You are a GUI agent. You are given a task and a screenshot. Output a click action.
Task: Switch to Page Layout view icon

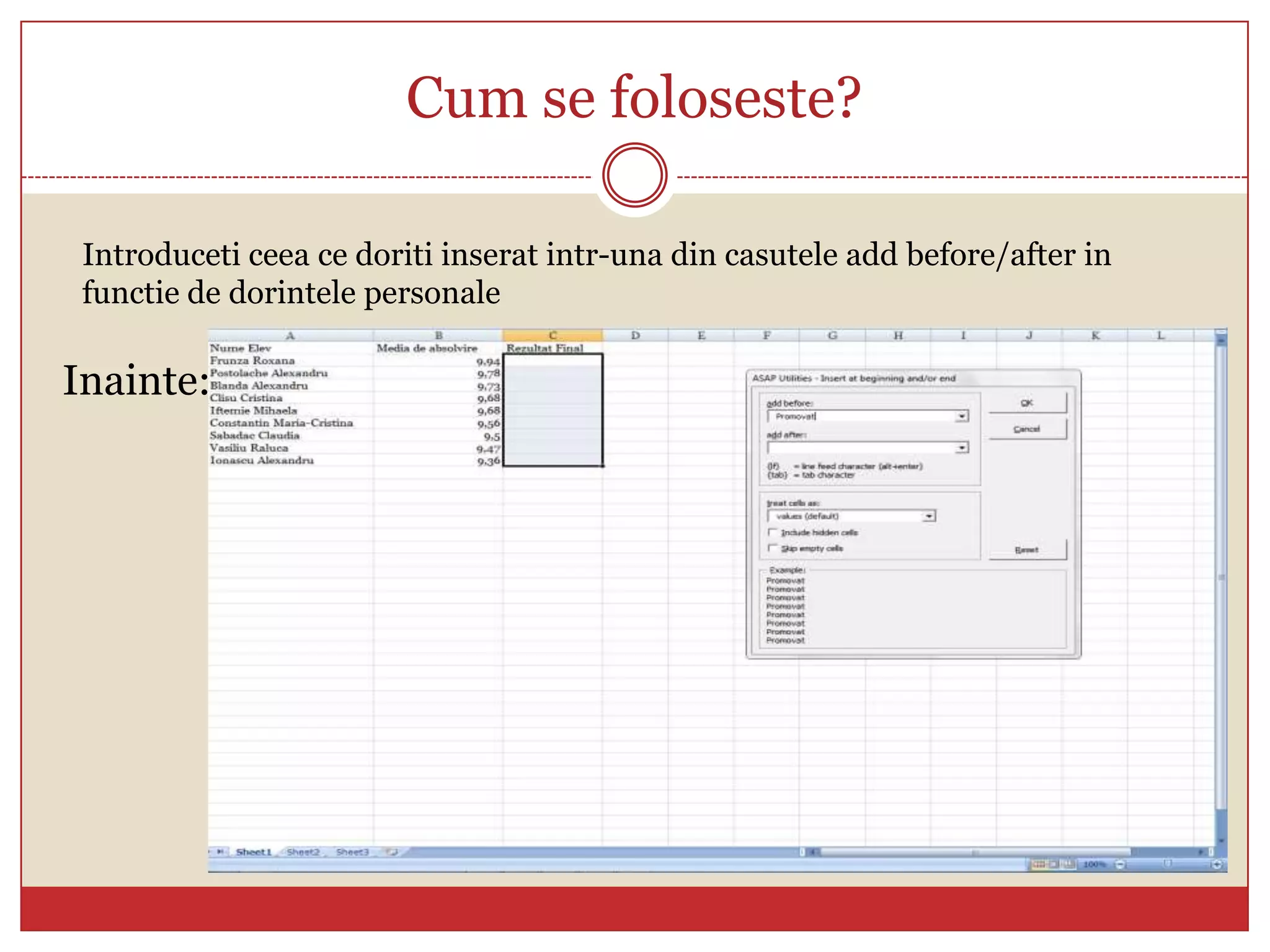pyautogui.click(x=1054, y=864)
